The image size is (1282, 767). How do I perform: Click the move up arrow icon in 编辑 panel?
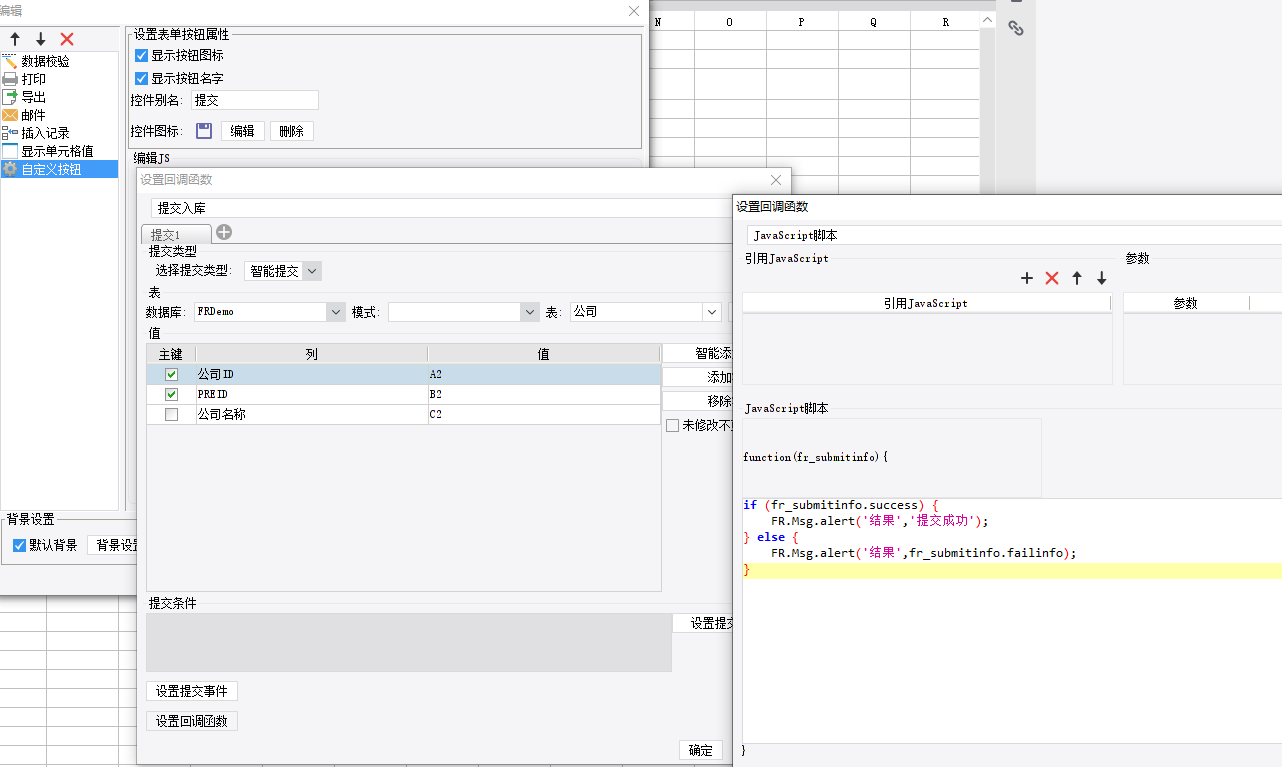pos(15,39)
